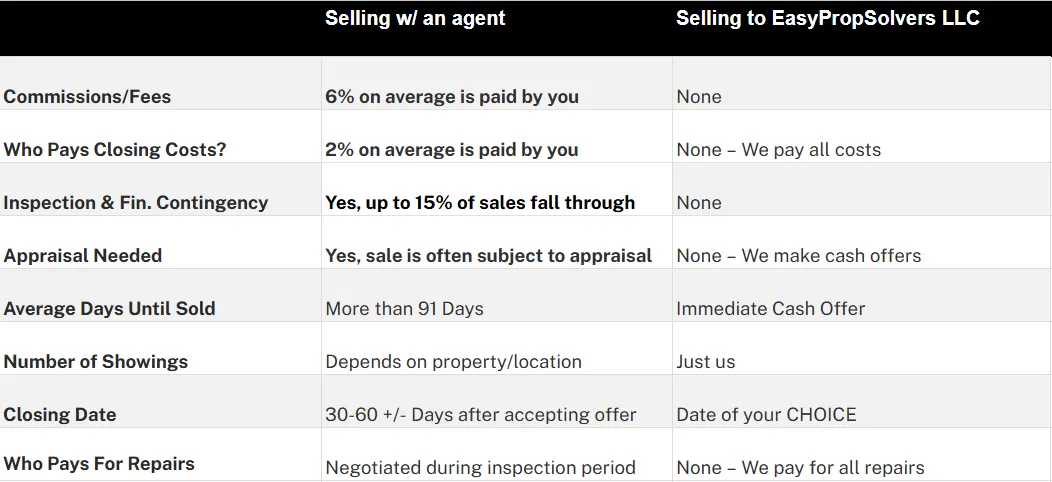The image size is (1052, 482).
Task: Select the Commissions/Fees row label
Action: tap(87, 97)
